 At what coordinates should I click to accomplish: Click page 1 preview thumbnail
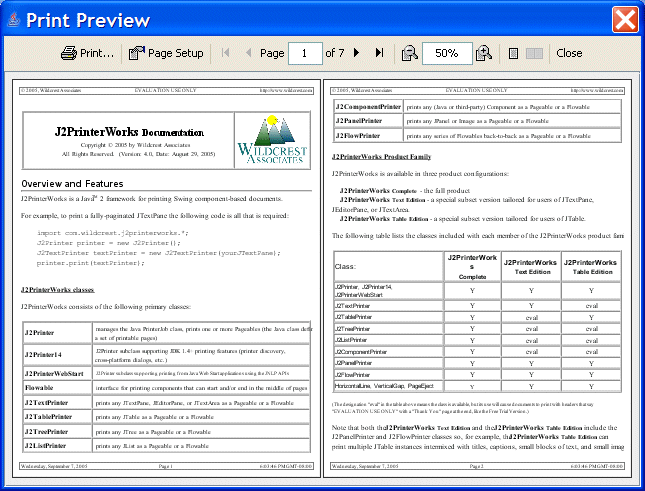[x=166, y=278]
